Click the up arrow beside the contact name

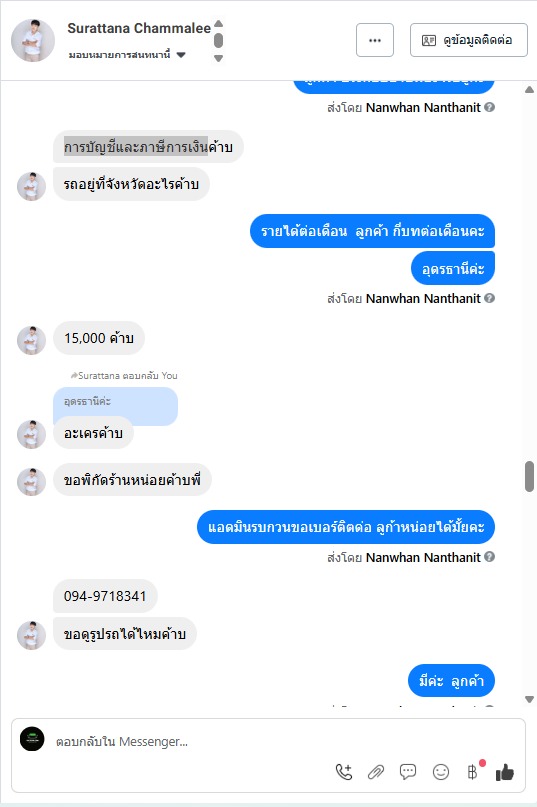218,24
